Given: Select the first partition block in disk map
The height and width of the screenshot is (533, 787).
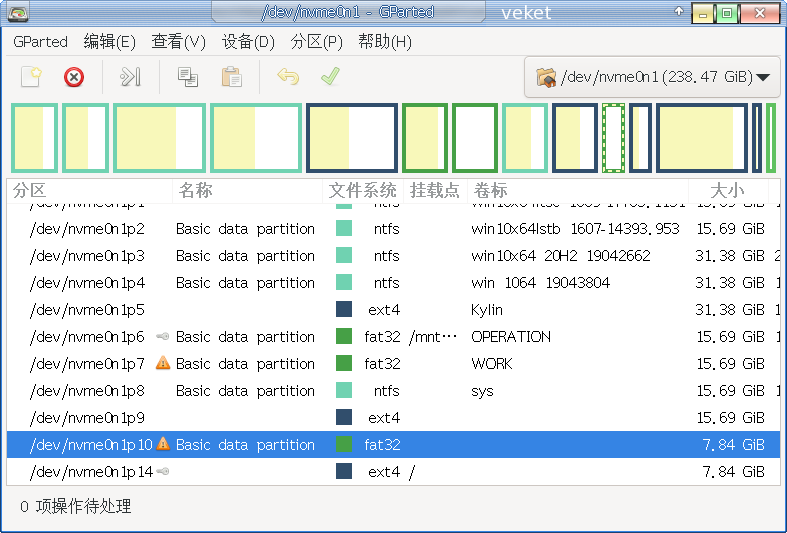Looking at the screenshot, I should (33, 137).
